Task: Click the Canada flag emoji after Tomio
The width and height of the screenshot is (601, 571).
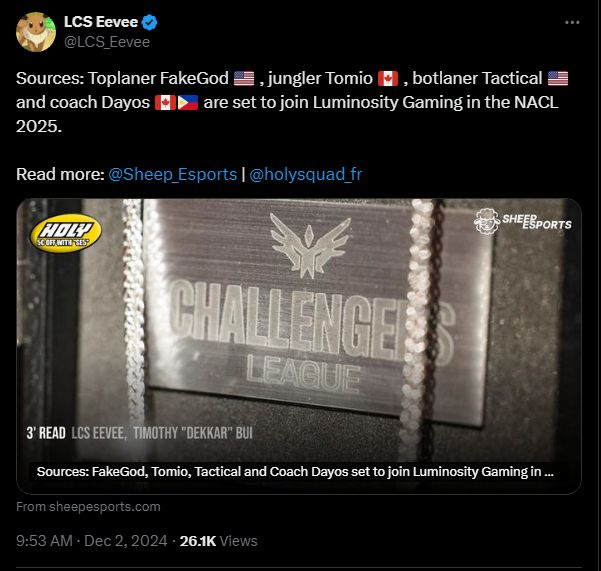Action: (x=388, y=79)
